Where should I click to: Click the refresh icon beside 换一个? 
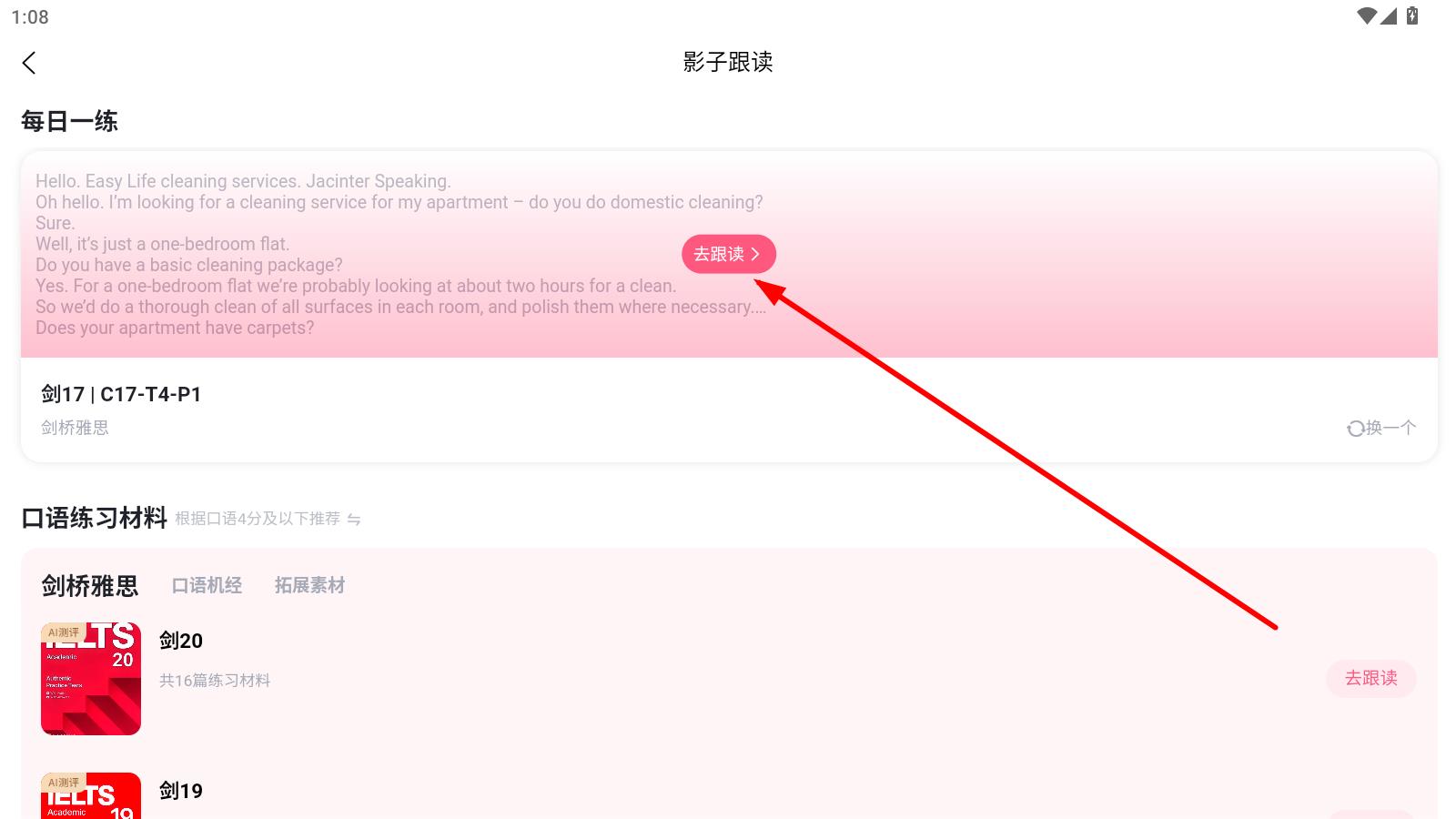1356,429
